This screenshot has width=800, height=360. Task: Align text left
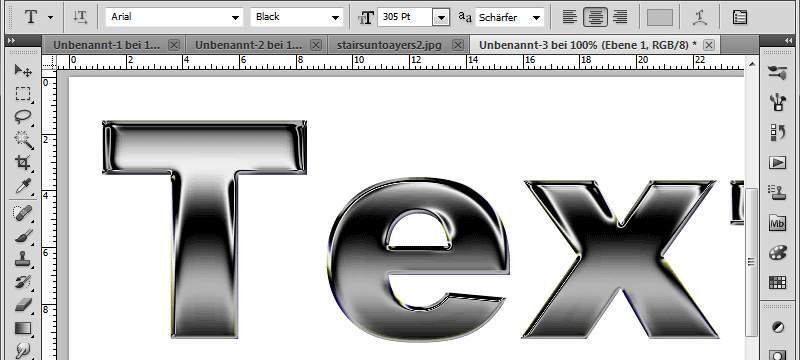click(x=569, y=17)
